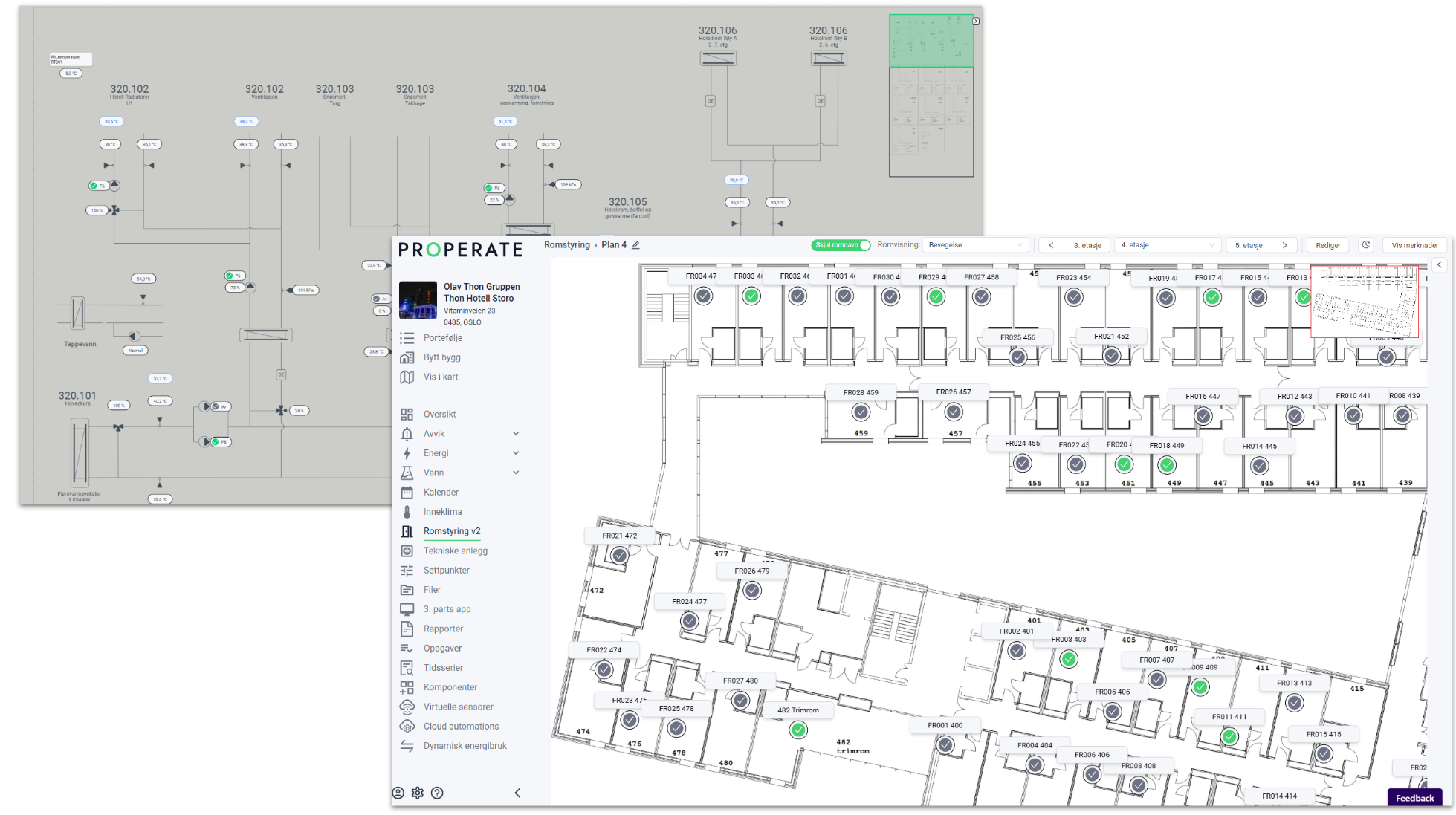Click the settings gear icon in sidebar footer
1456x815 pixels.
pyautogui.click(x=418, y=793)
